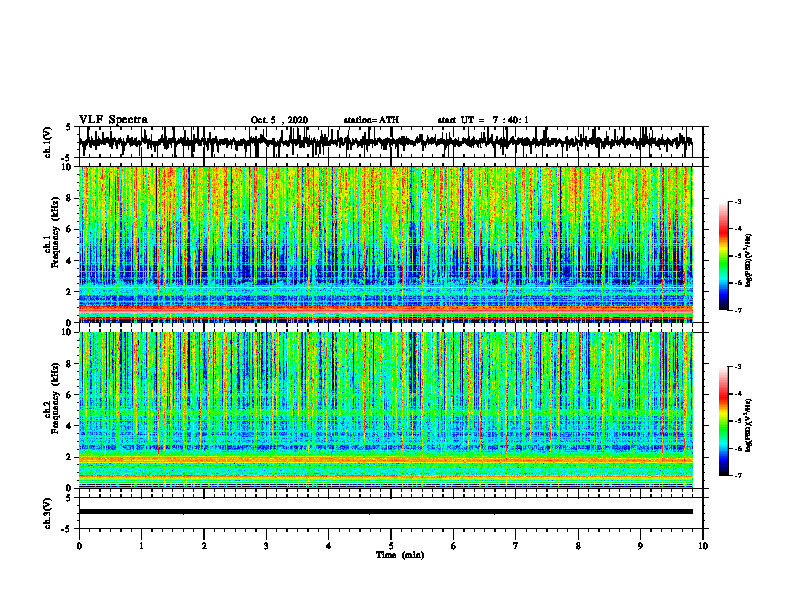Click time axis tick label "0"
The image size is (792, 612).
pyautogui.click(x=79, y=546)
